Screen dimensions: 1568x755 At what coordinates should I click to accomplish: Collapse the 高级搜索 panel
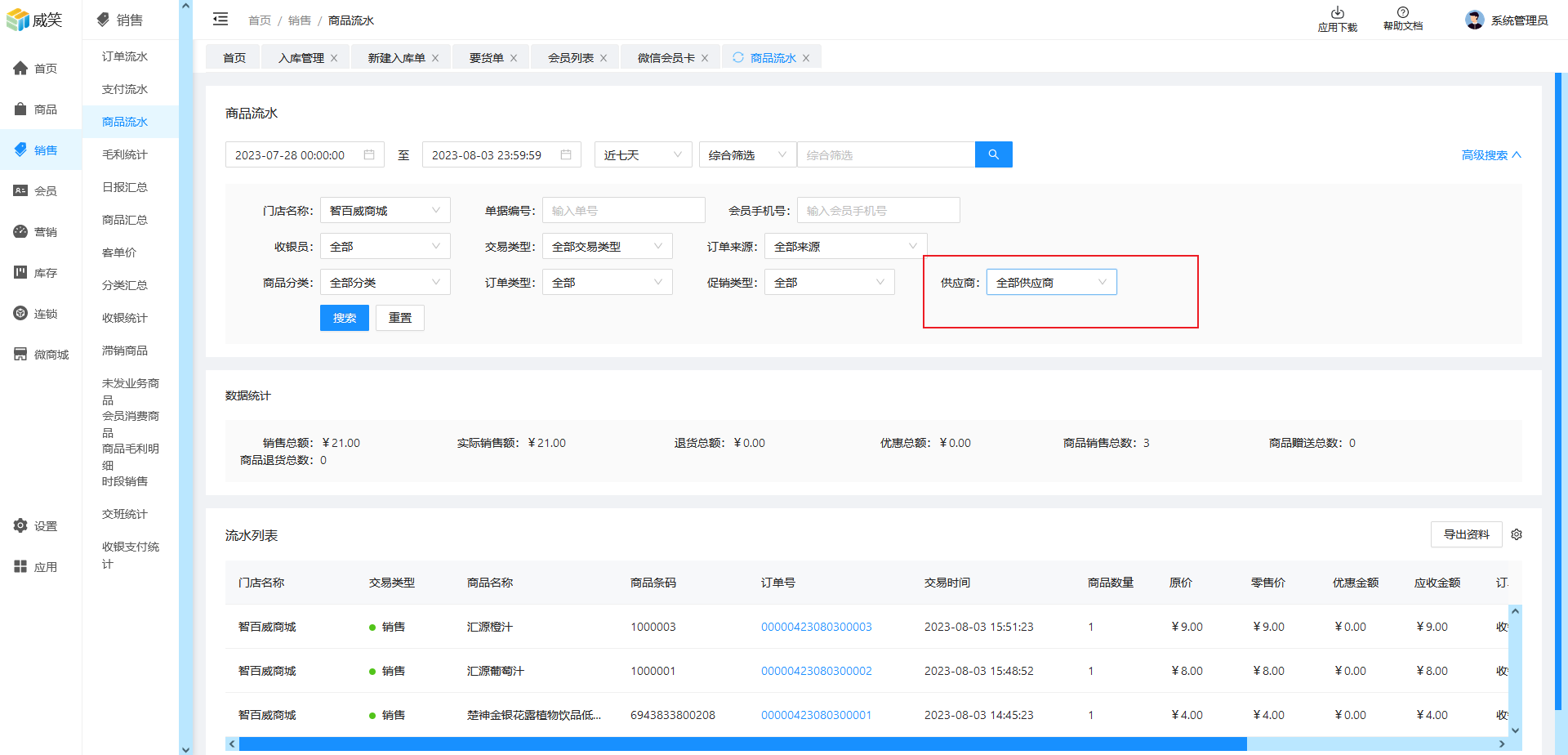(x=1490, y=155)
